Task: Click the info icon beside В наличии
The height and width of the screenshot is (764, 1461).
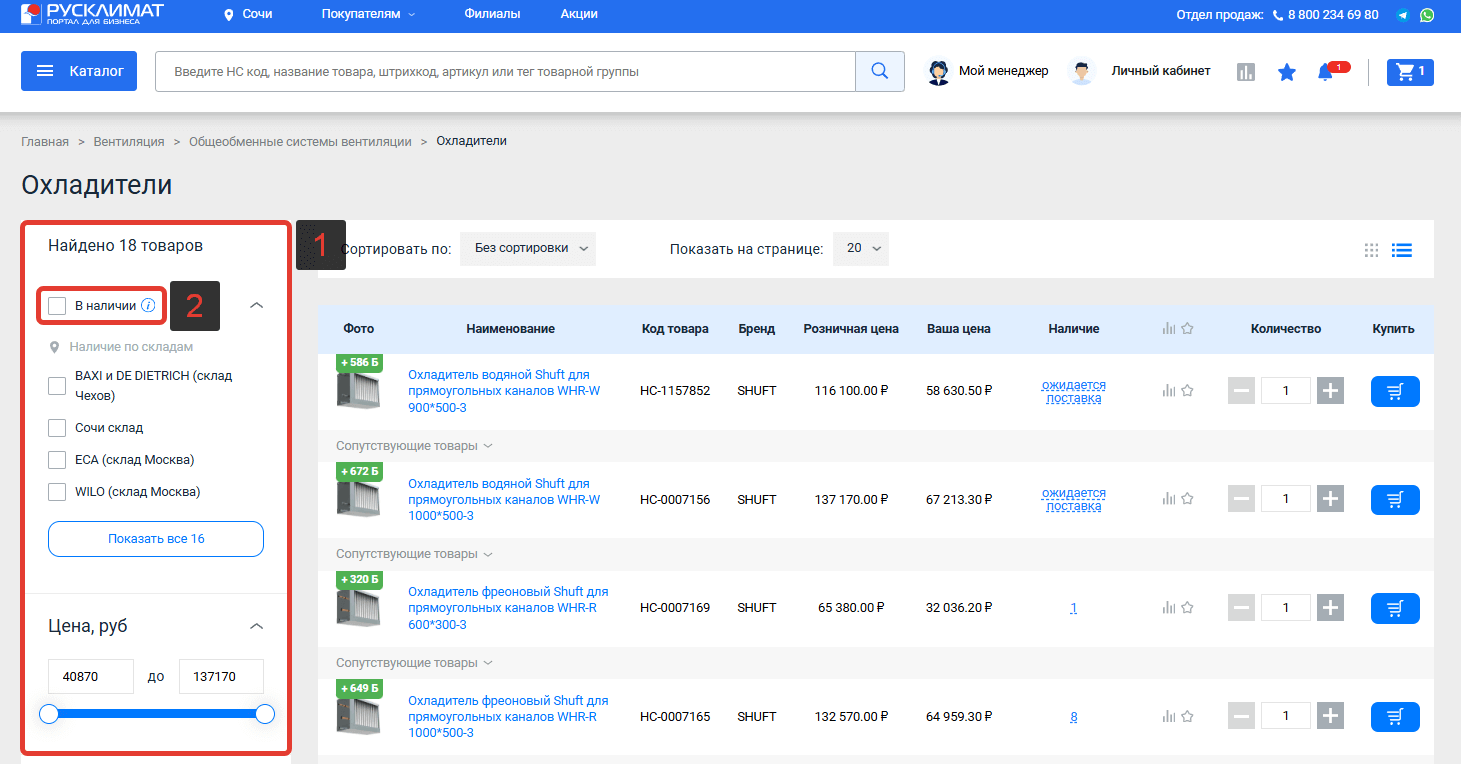Action: click(x=148, y=305)
